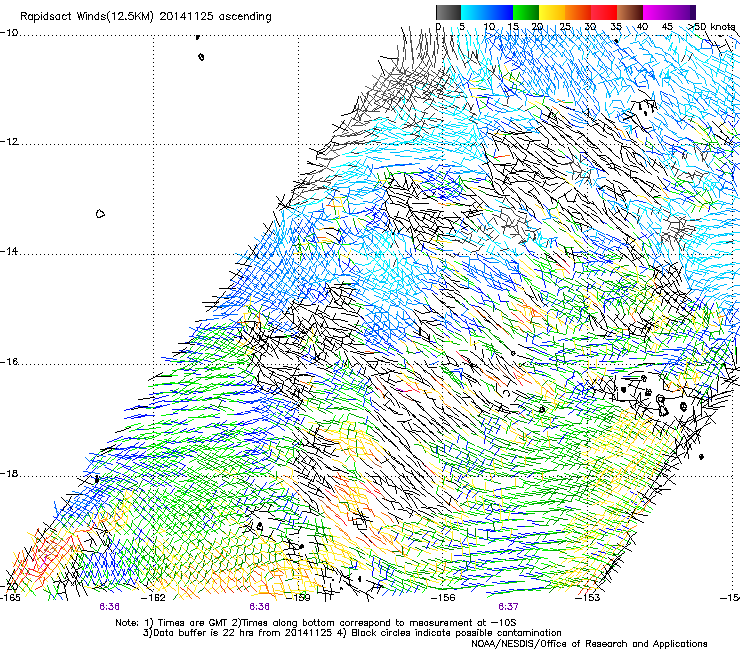This screenshot has height=650, width=740.
Task: Click the -12 latitude axis label
Action: [x=9, y=142]
